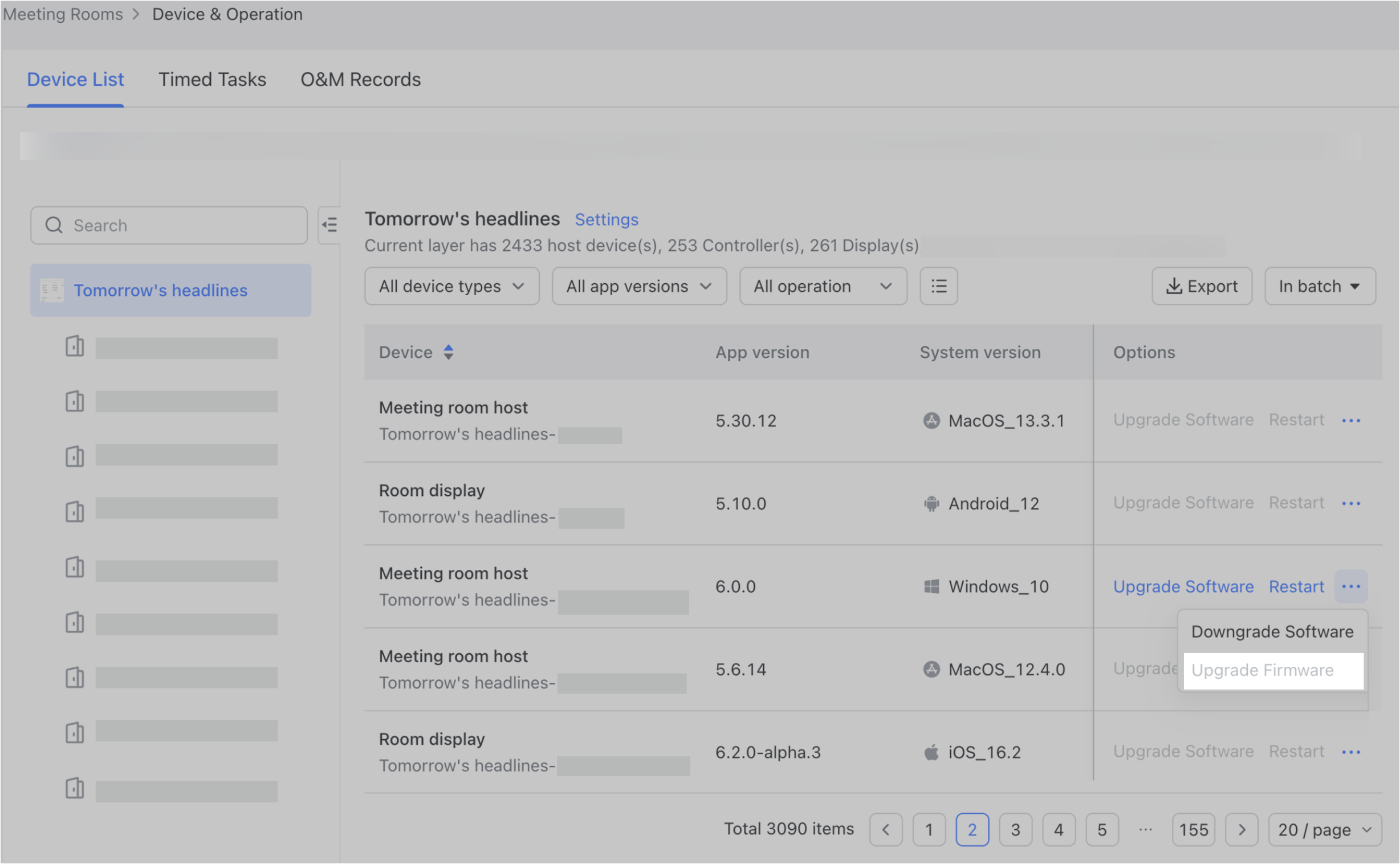Click Restart for the iOS_16.2 display
The height and width of the screenshot is (864, 1400).
coord(1296,751)
